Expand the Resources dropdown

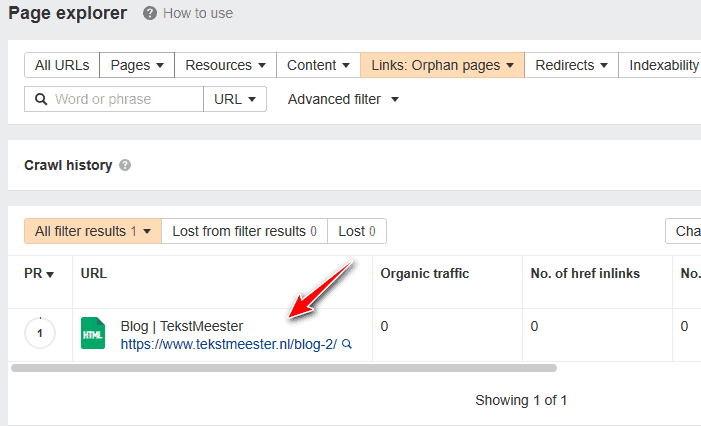[225, 65]
